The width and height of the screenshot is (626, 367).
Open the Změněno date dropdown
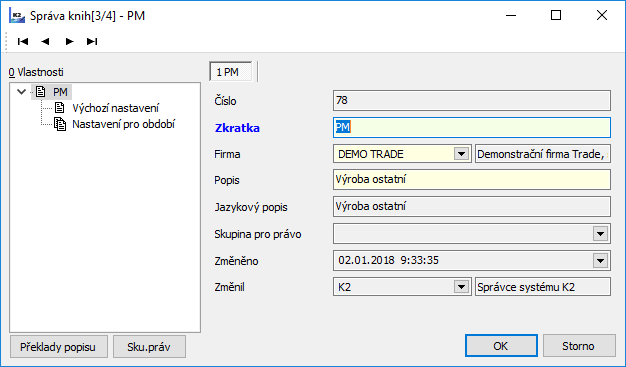click(600, 261)
